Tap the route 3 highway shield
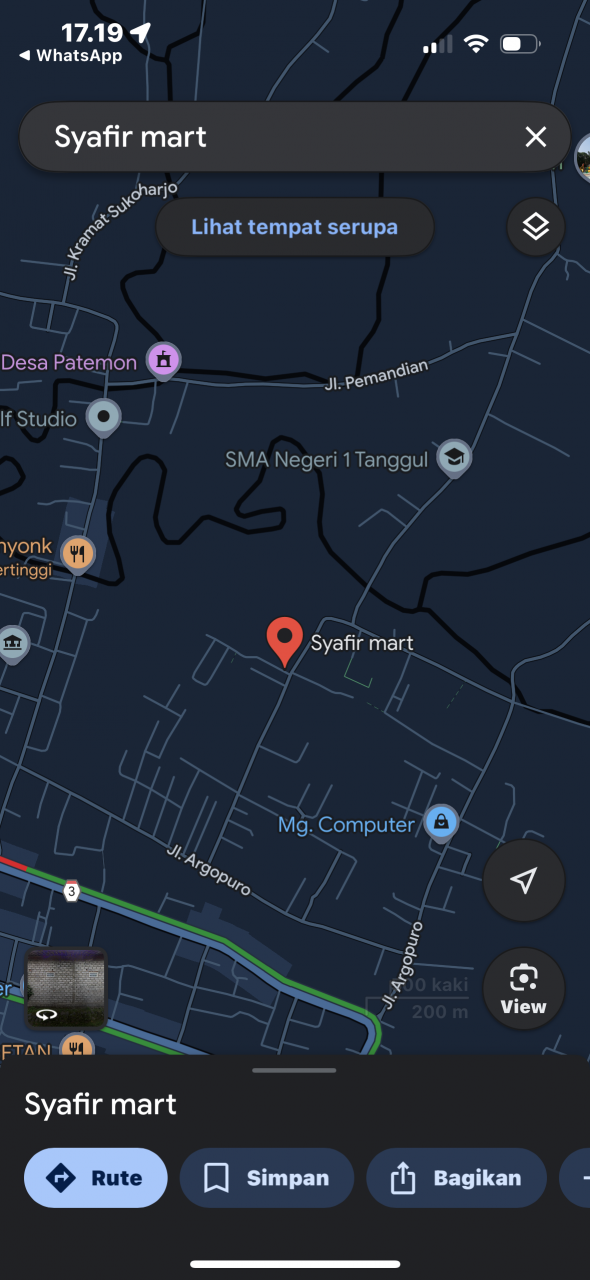 (70, 891)
